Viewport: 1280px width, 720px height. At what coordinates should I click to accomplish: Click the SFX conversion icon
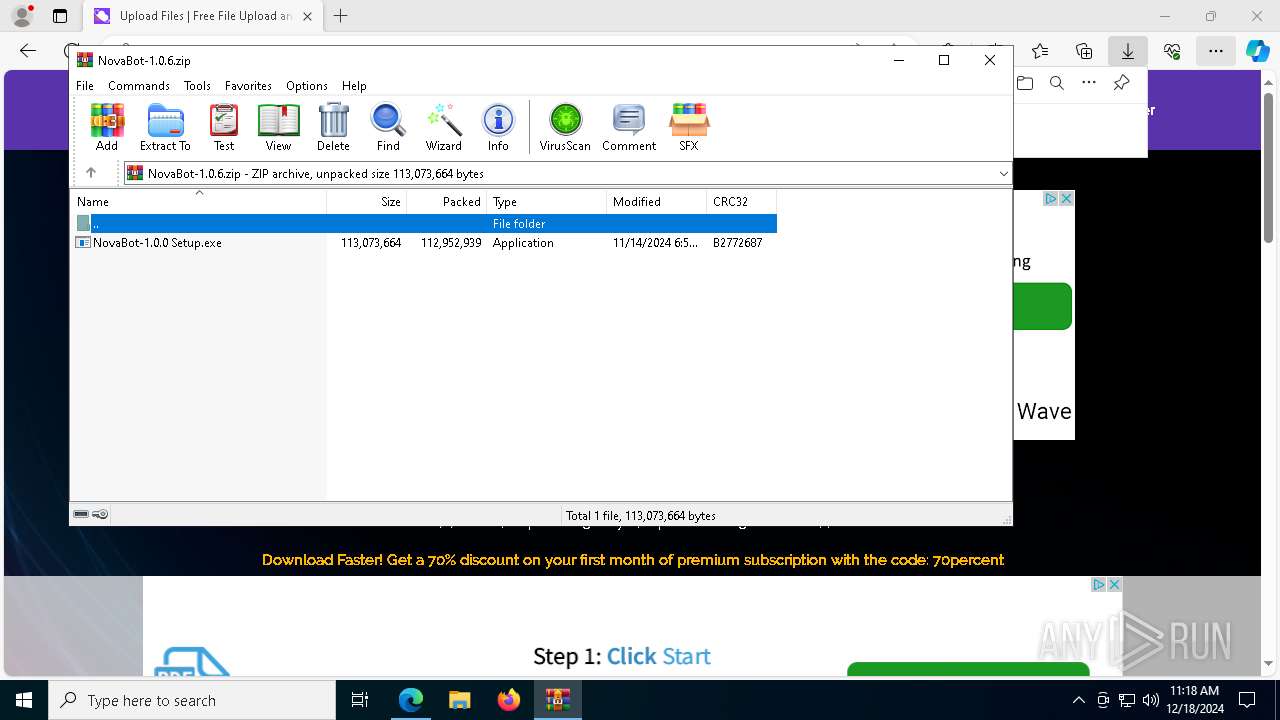(x=689, y=127)
